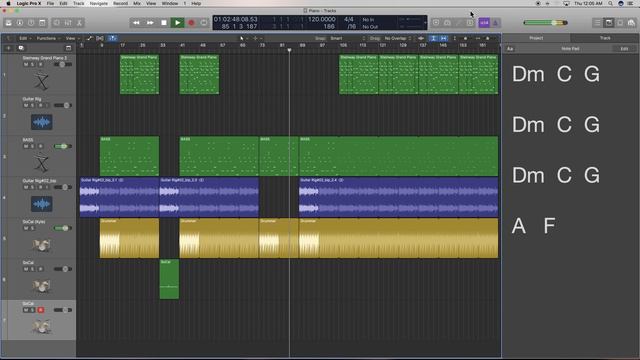Viewport: 640px width, 360px height.
Task: Select the short green SoCal region on track 6
Action: (169, 279)
